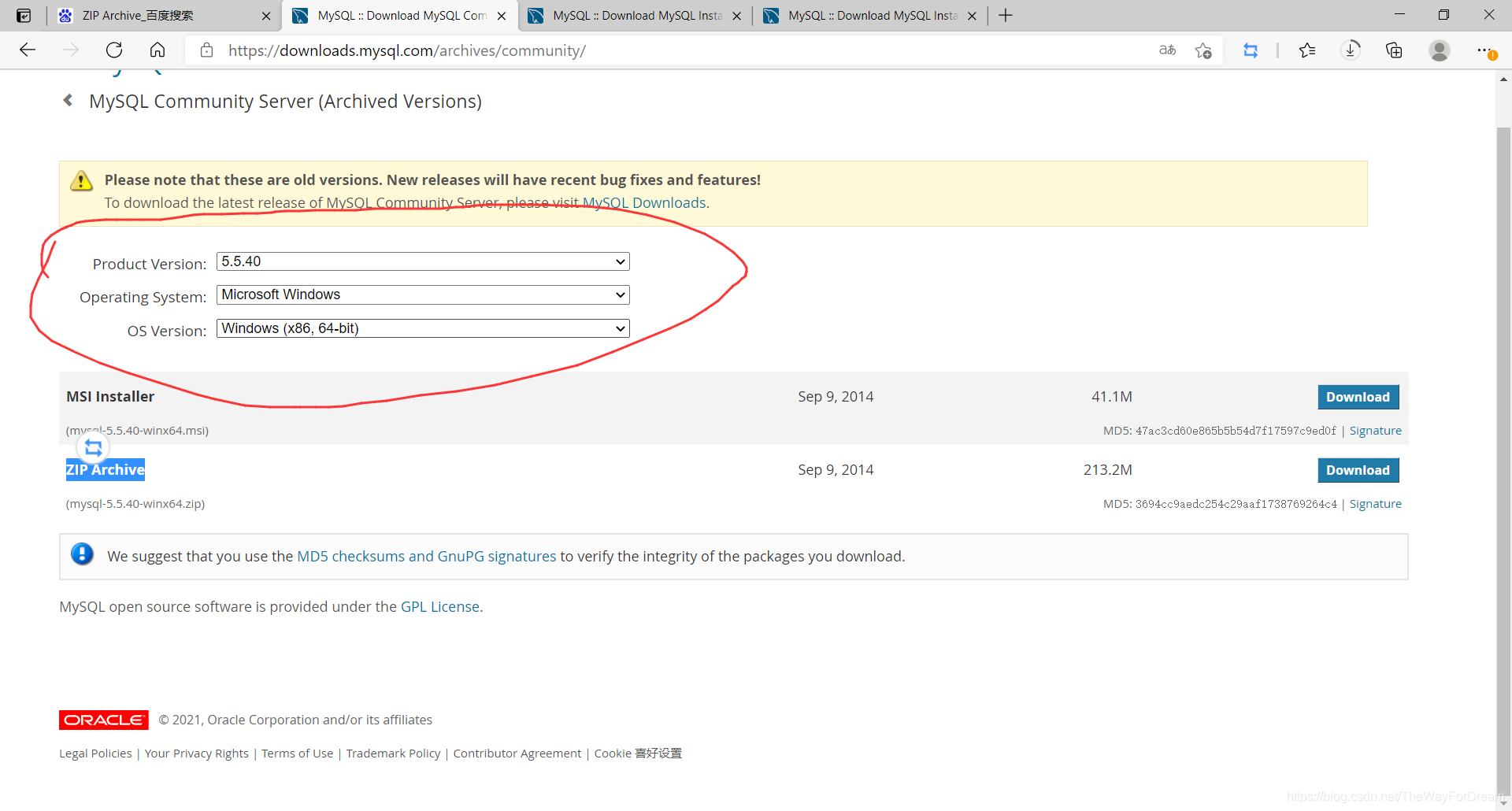The height and width of the screenshot is (811, 1512).
Task: Open the user profile avatar
Action: (x=1440, y=50)
